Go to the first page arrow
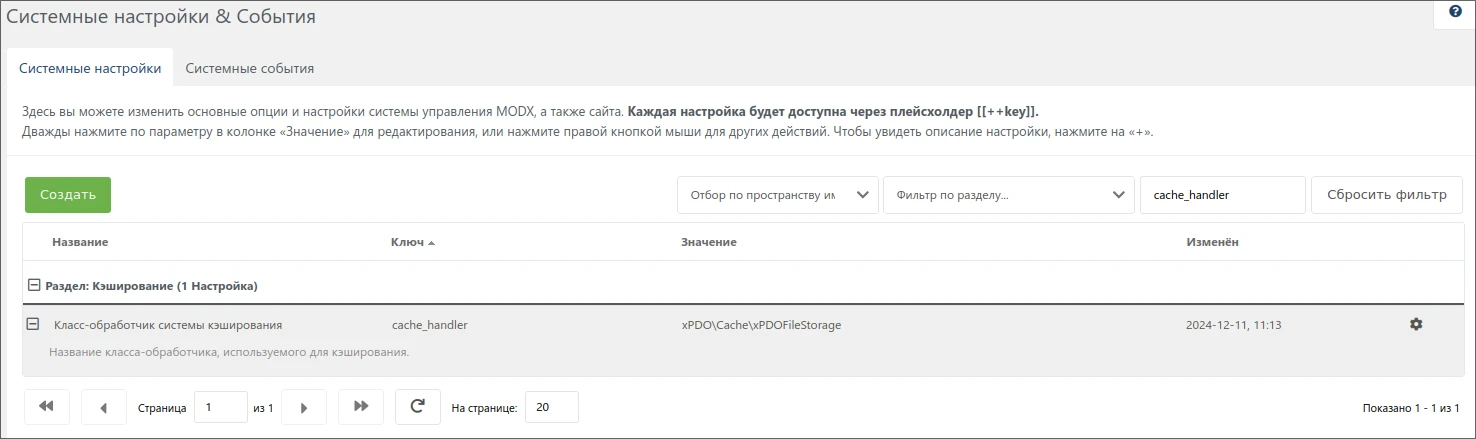1476x439 pixels. (x=46, y=407)
